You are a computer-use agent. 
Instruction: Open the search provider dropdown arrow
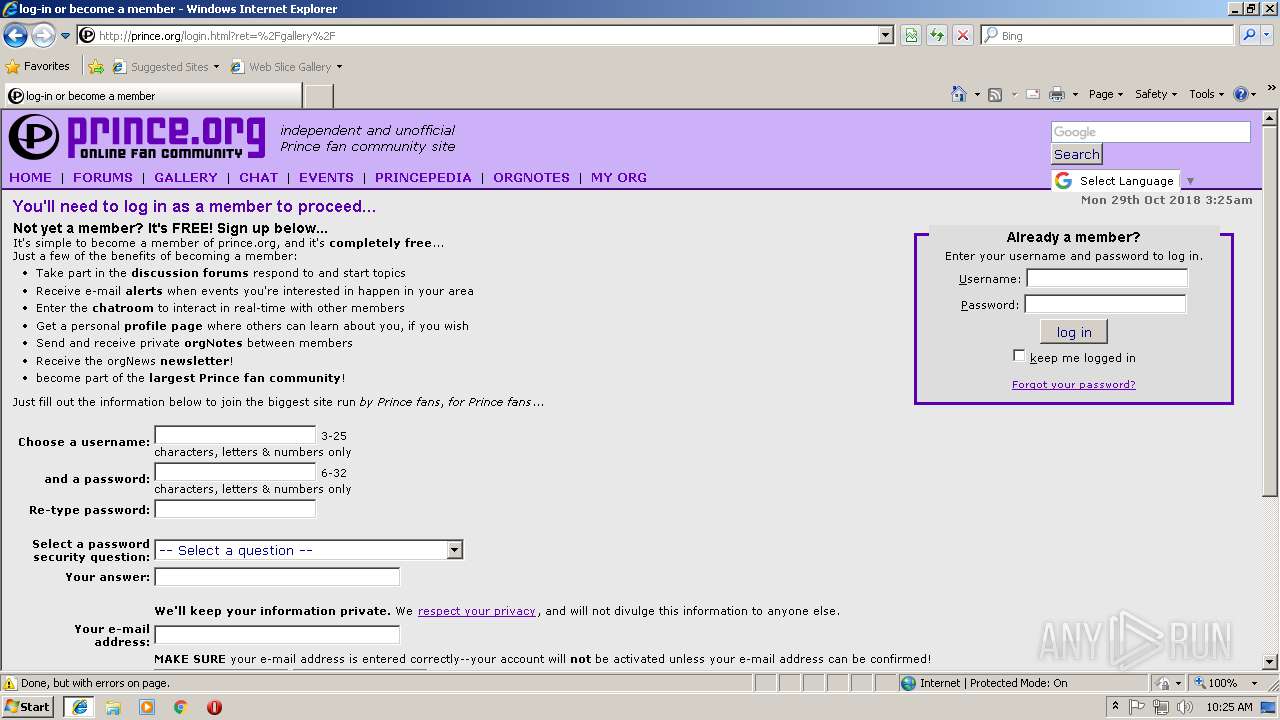click(1268, 35)
